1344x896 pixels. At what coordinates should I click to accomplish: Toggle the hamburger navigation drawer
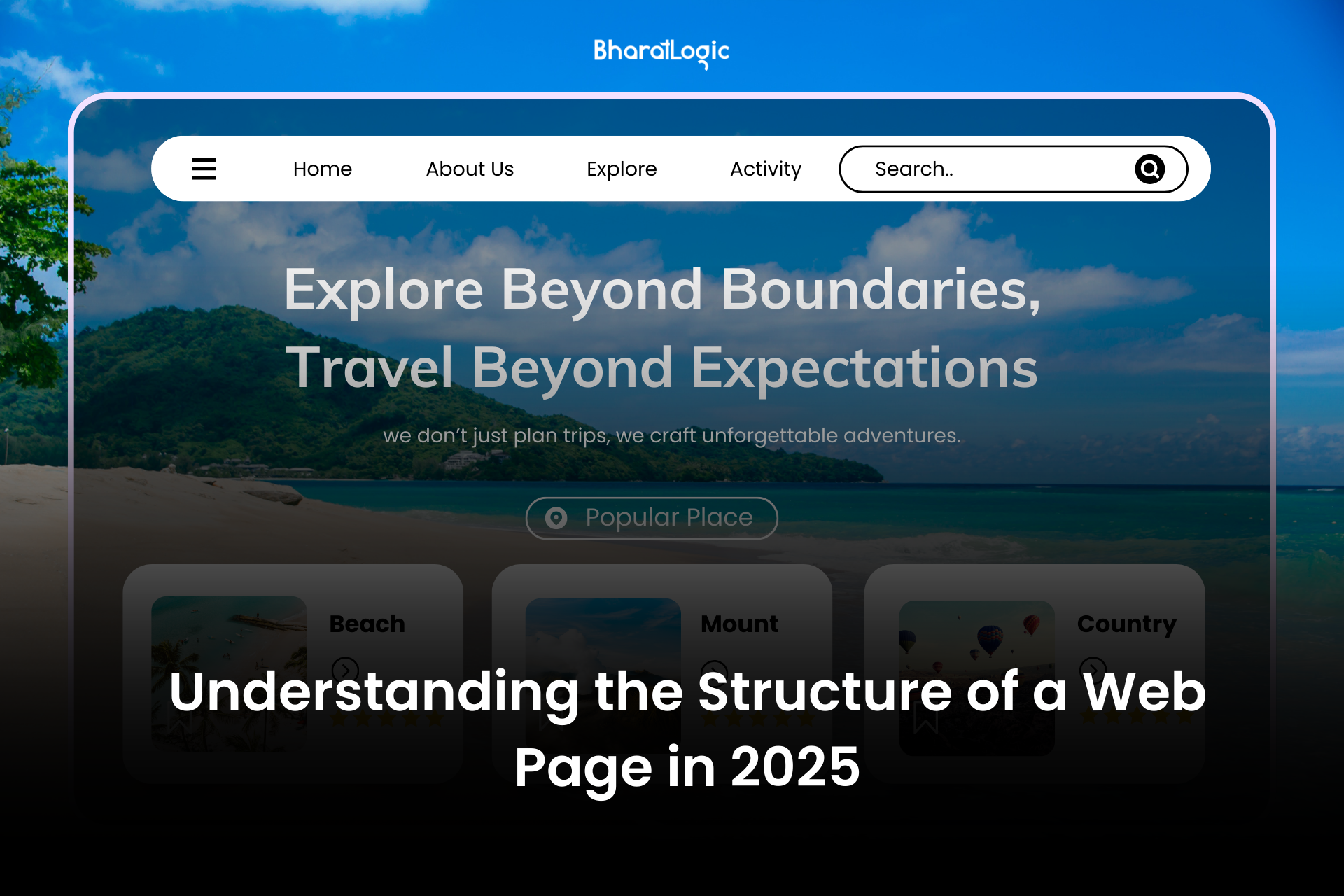coord(204,169)
